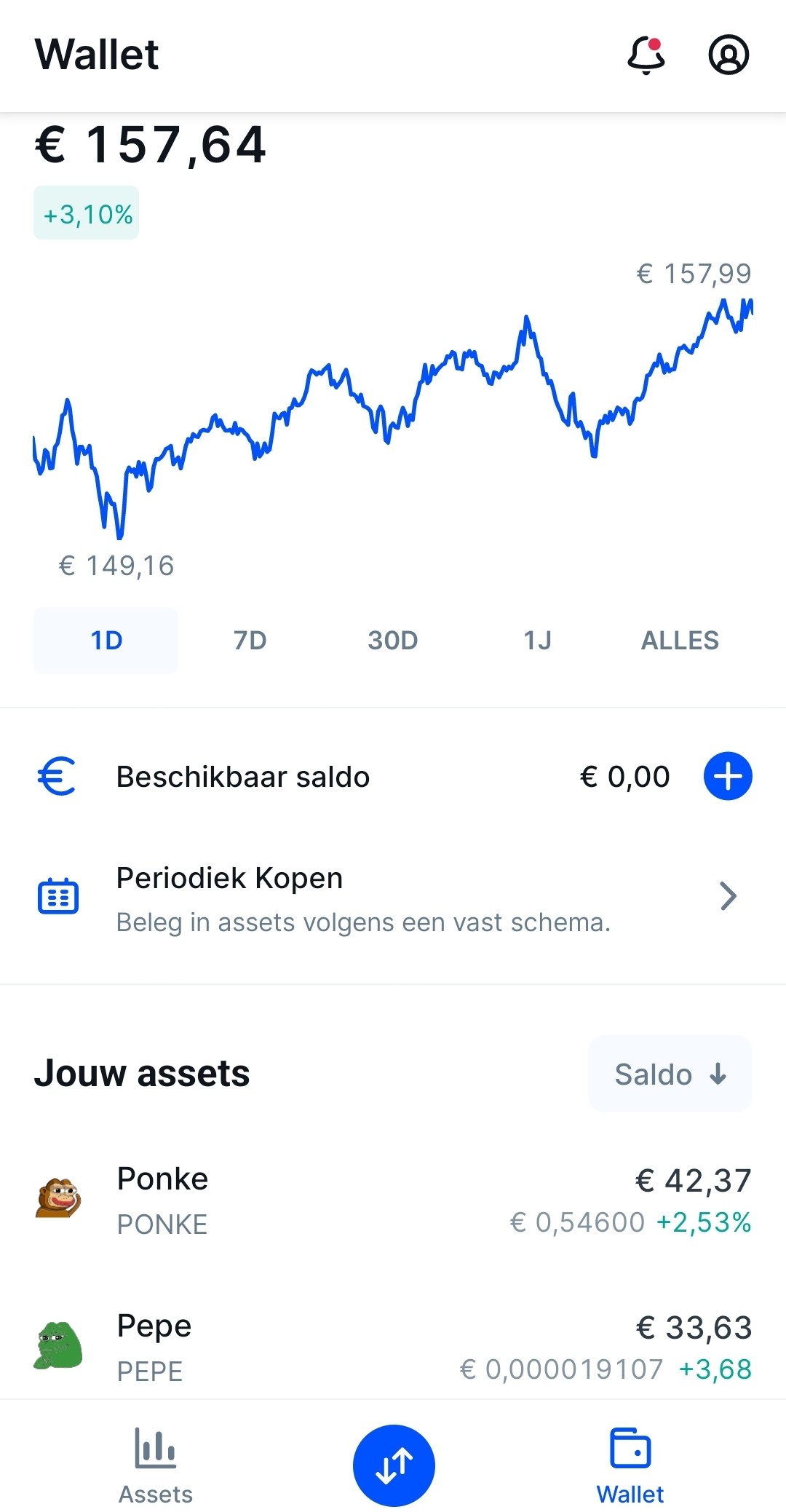Expand Periodiek Kopen with the chevron
The height and width of the screenshot is (1512, 786).
click(728, 896)
